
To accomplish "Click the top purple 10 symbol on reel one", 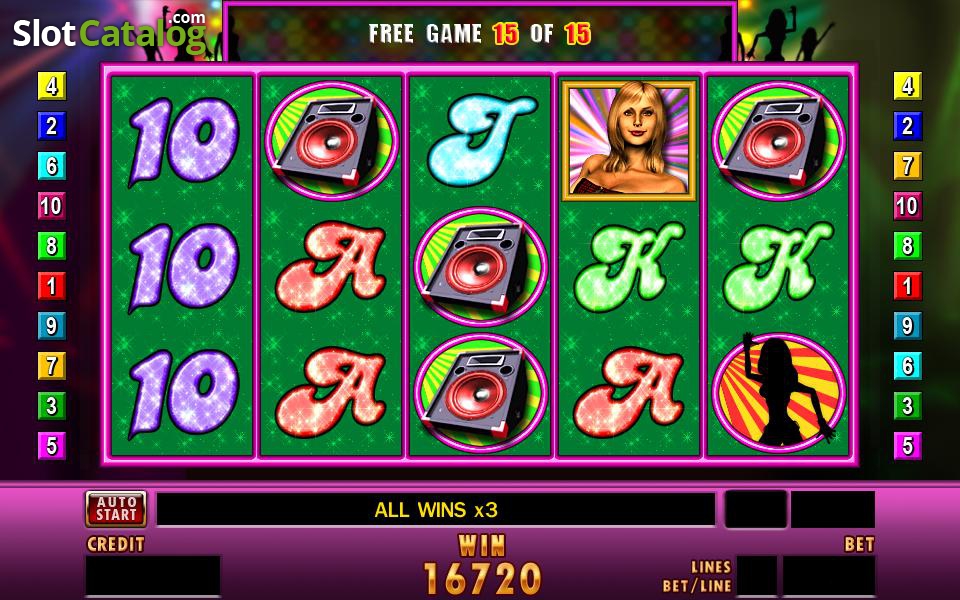I will [x=182, y=141].
